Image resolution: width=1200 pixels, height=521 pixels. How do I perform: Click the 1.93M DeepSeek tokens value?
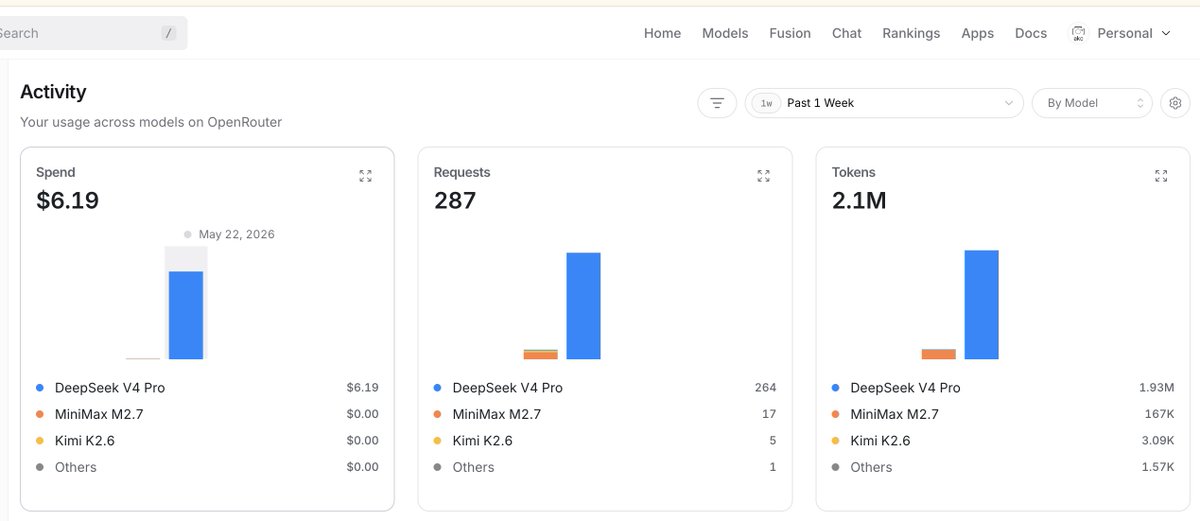(1156, 388)
